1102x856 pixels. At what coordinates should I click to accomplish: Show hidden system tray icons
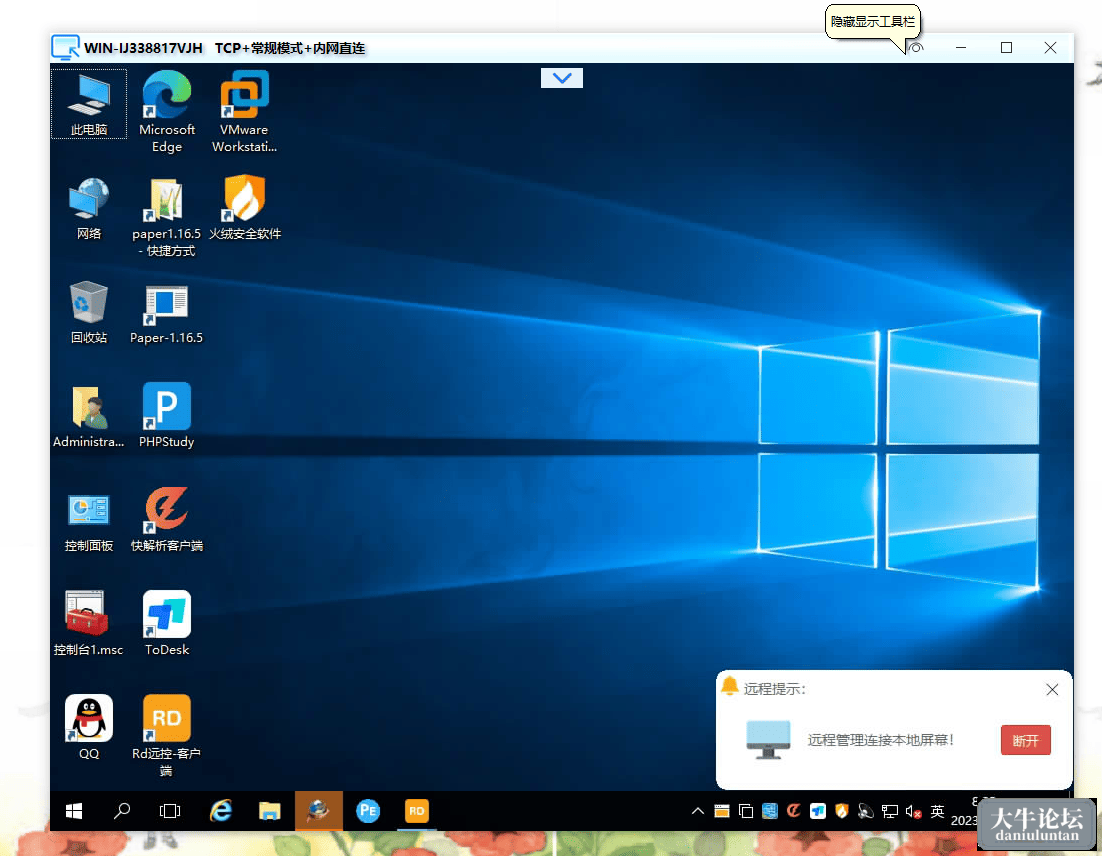pos(697,811)
